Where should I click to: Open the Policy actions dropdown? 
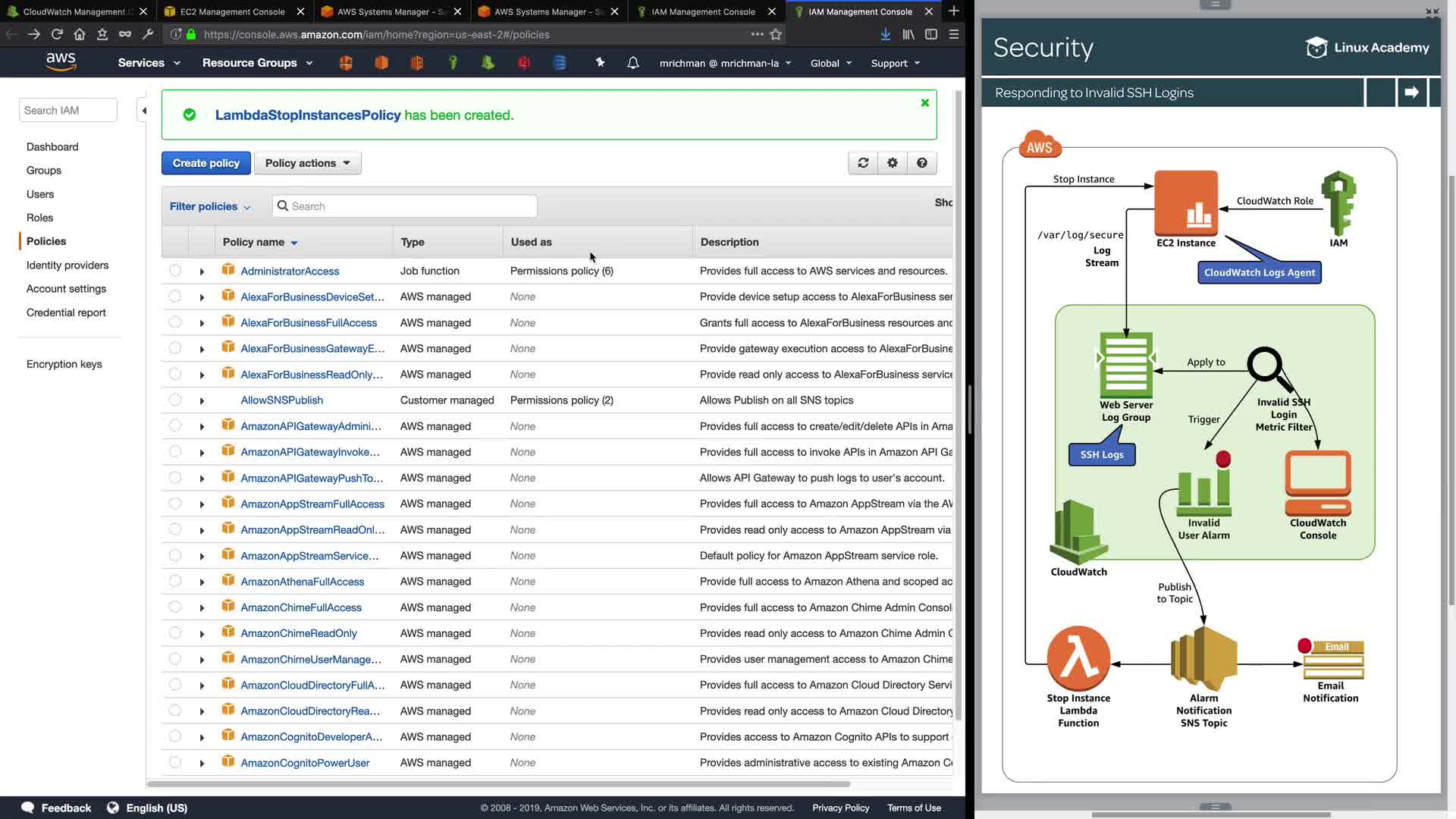click(x=307, y=163)
